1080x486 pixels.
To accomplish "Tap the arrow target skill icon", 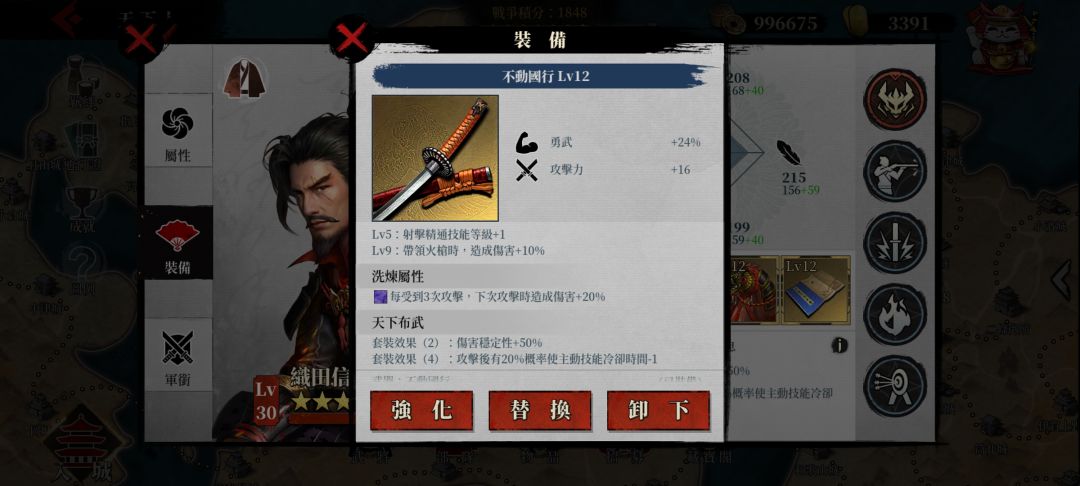I will 895,386.
